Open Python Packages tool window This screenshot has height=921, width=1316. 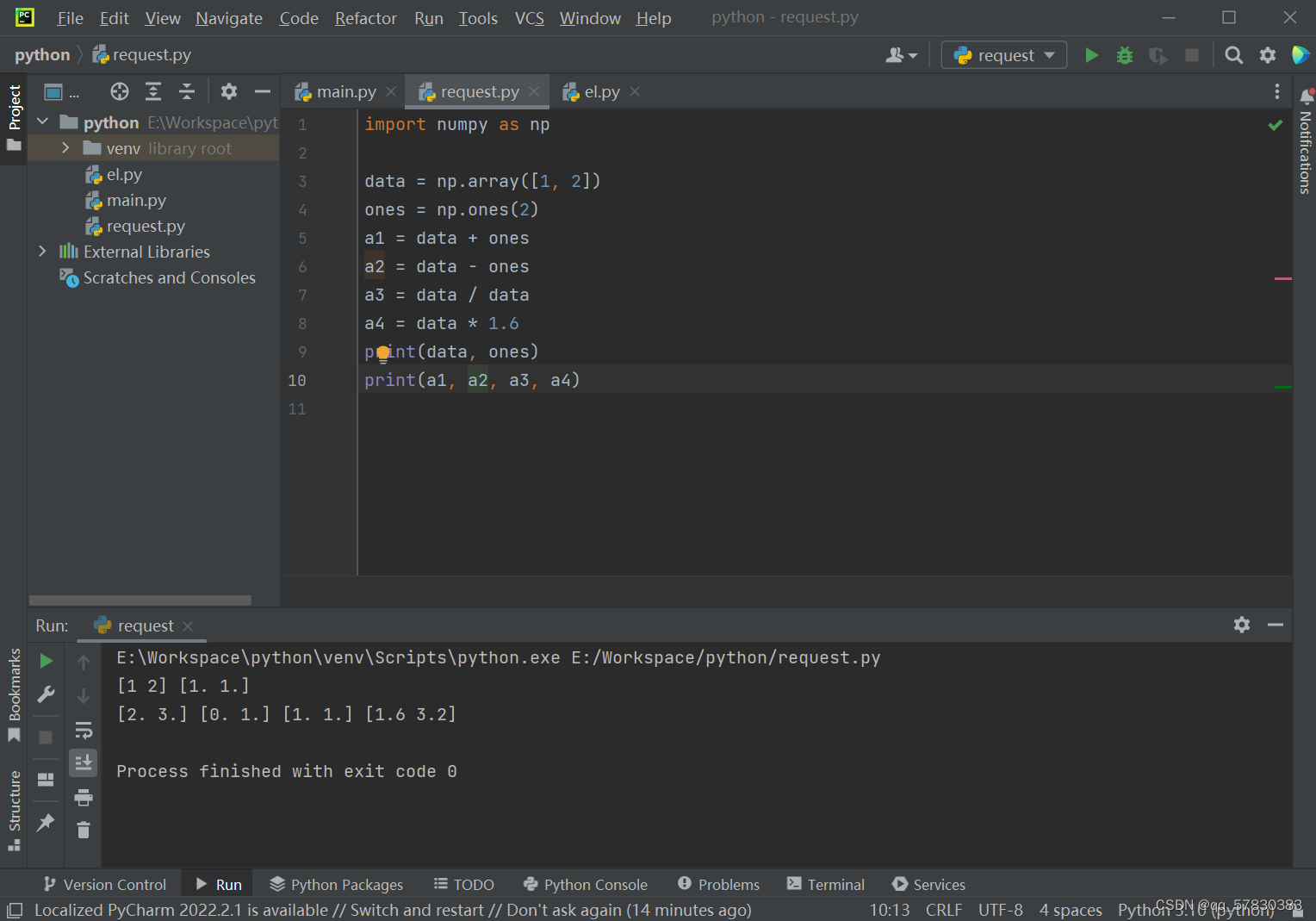(337, 885)
